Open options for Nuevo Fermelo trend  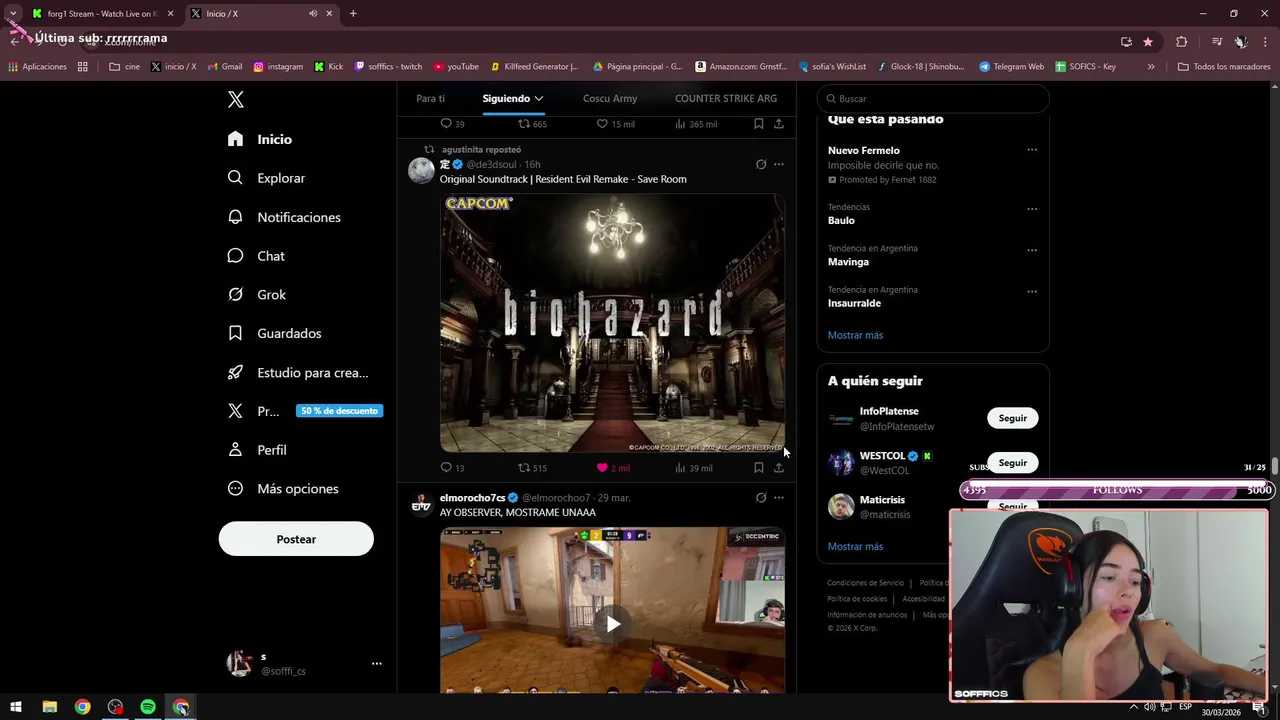point(1031,150)
